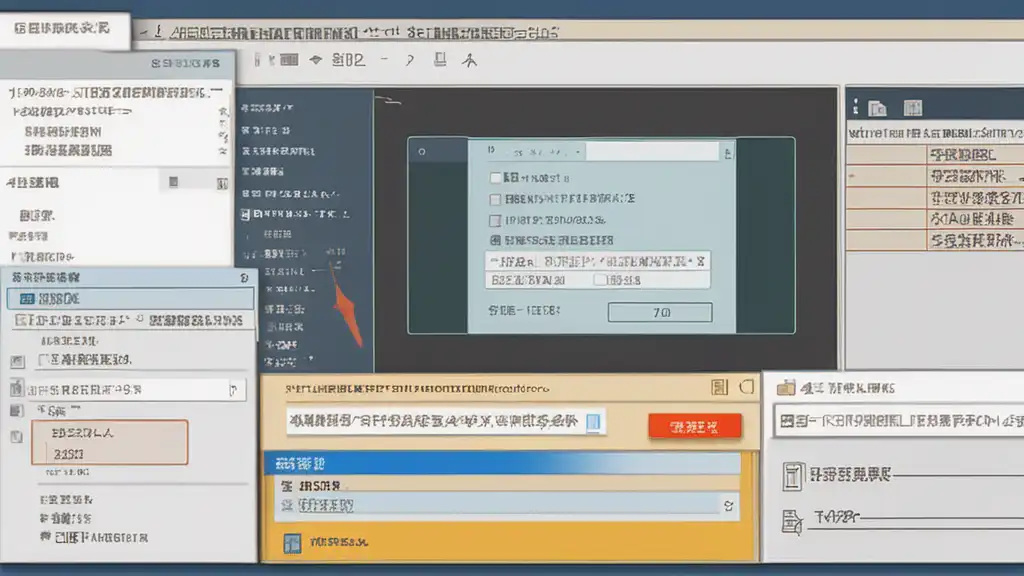Click the wide input field in the lower-right panel

tap(899, 421)
